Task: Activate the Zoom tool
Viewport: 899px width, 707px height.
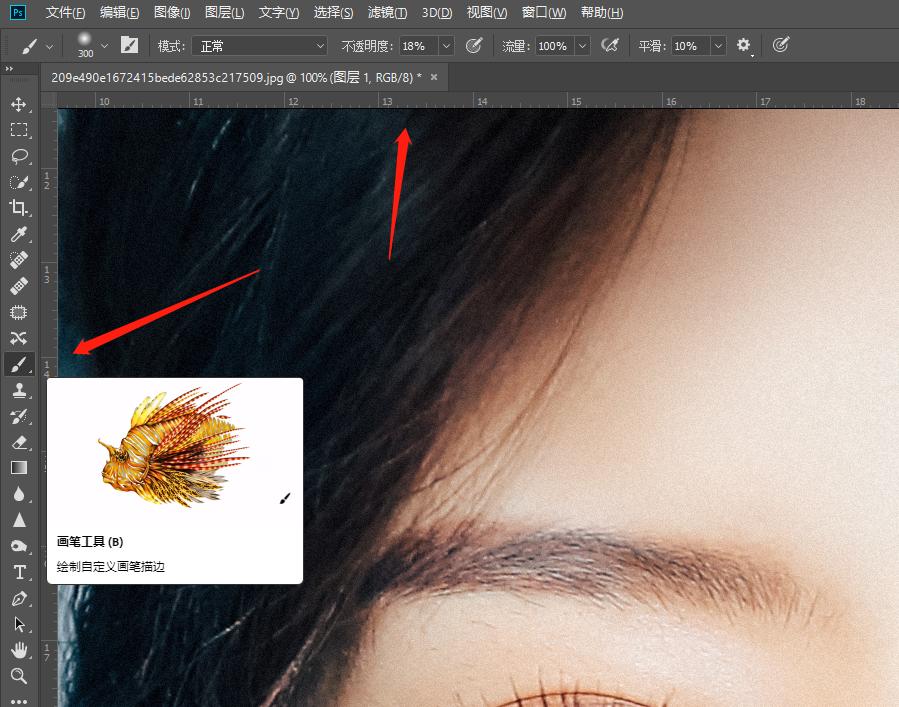Action: click(19, 676)
